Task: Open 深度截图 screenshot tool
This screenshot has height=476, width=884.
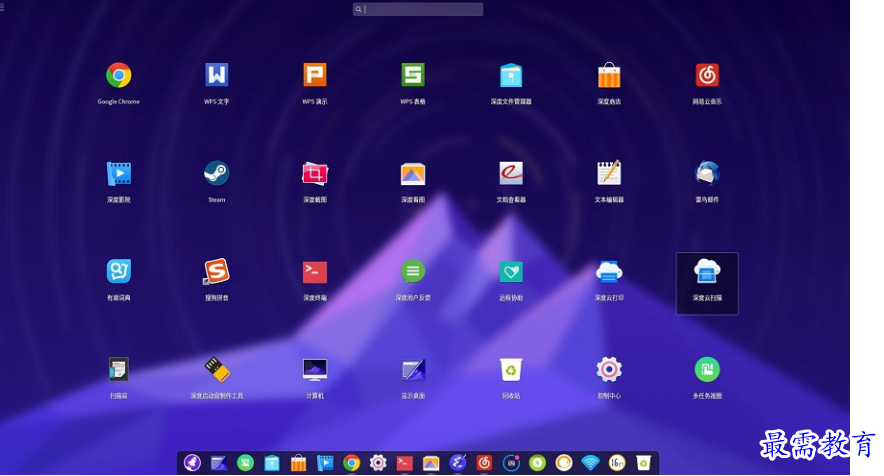Action: pyautogui.click(x=315, y=173)
